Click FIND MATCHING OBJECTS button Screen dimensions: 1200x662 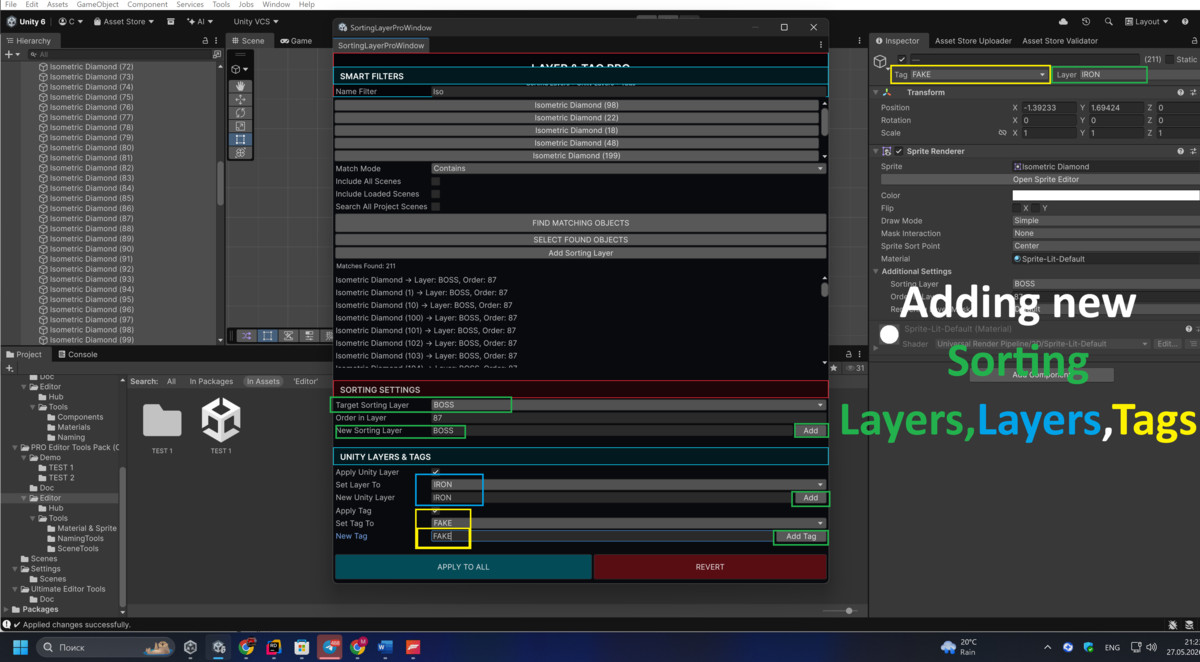pos(580,222)
